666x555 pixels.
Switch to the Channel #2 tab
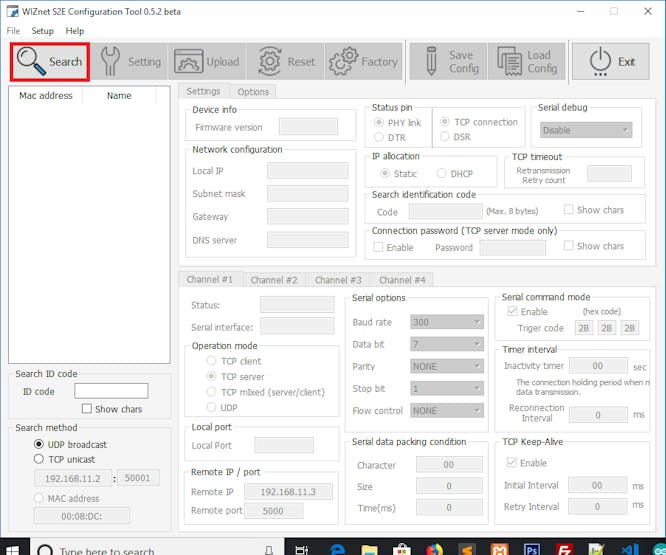tap(274, 280)
